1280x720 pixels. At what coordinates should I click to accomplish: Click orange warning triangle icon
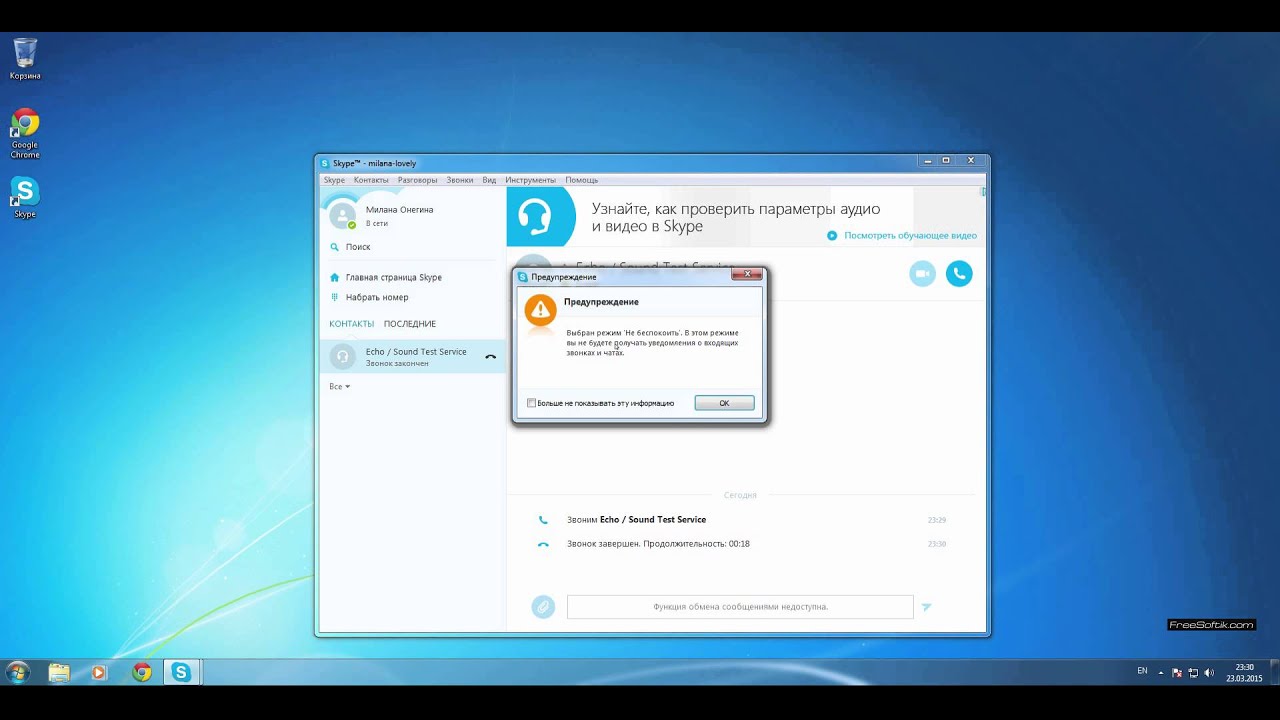pyautogui.click(x=540, y=310)
